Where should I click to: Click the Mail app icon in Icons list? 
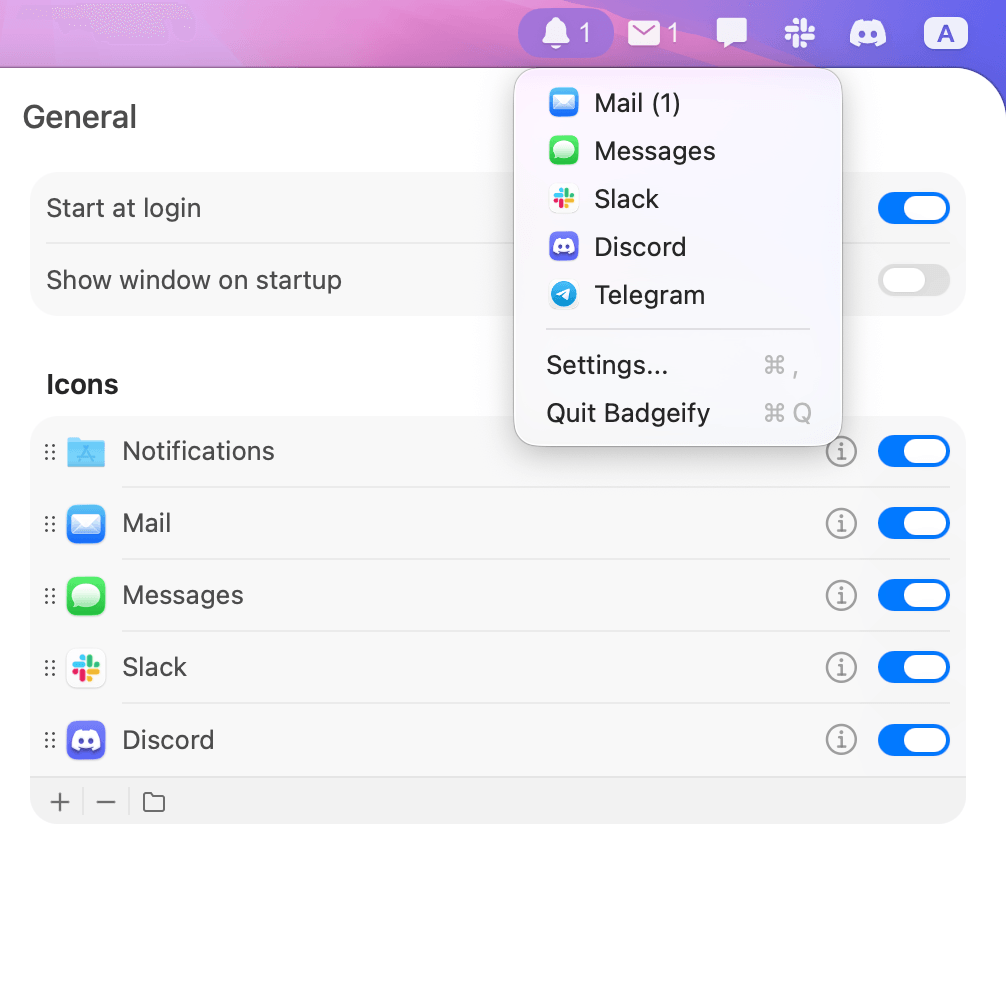click(86, 524)
